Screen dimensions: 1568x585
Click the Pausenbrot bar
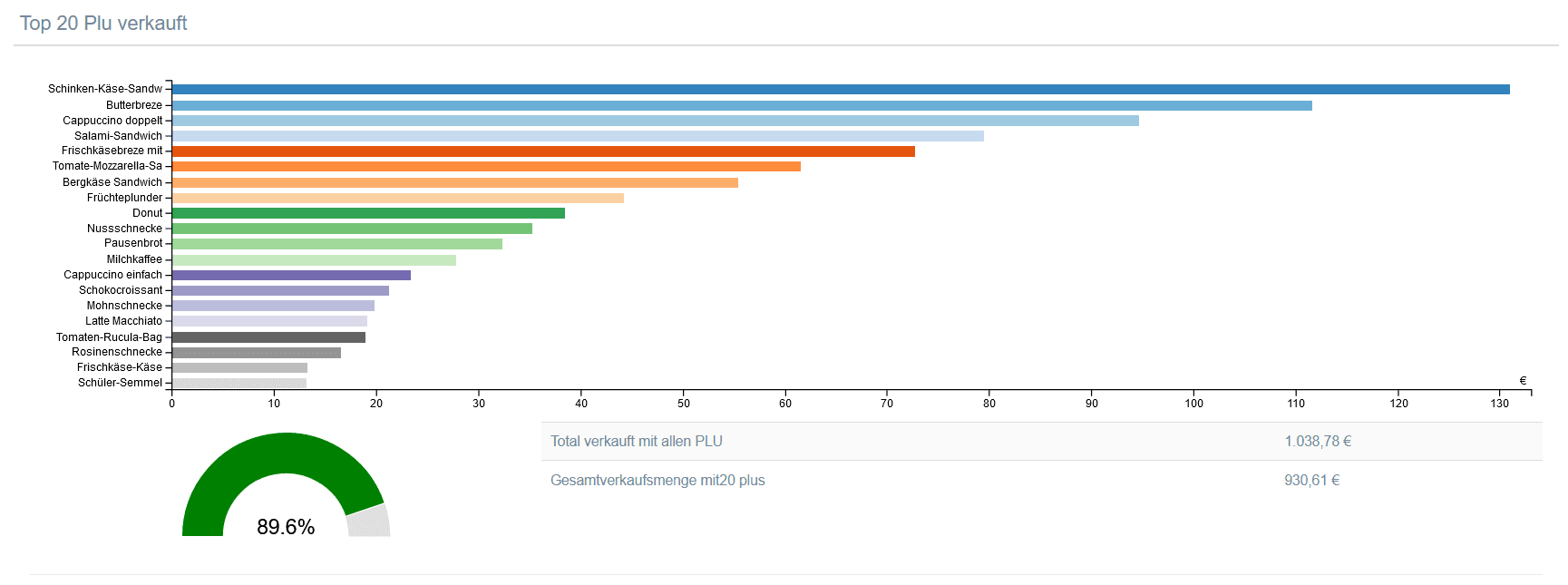click(336, 244)
